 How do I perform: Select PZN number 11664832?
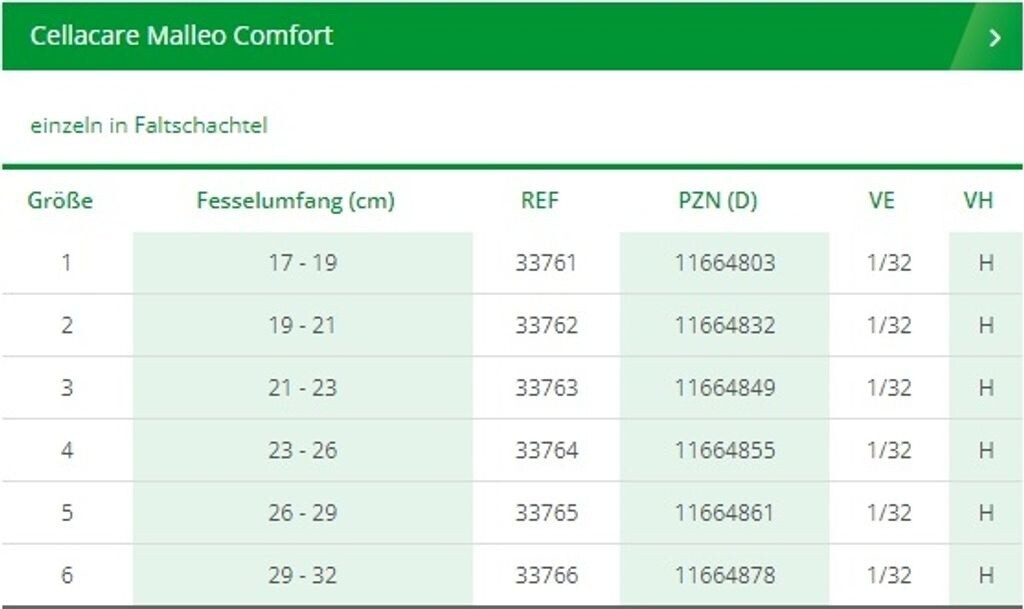pyautogui.click(x=725, y=325)
